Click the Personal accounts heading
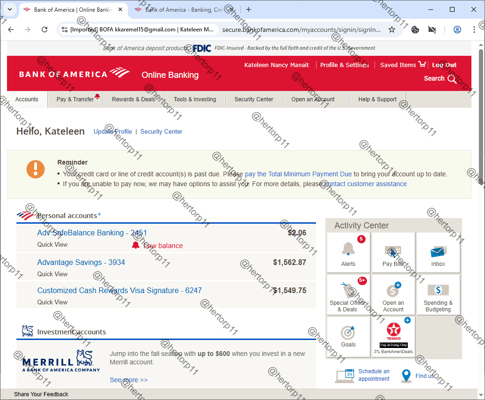 click(67, 216)
